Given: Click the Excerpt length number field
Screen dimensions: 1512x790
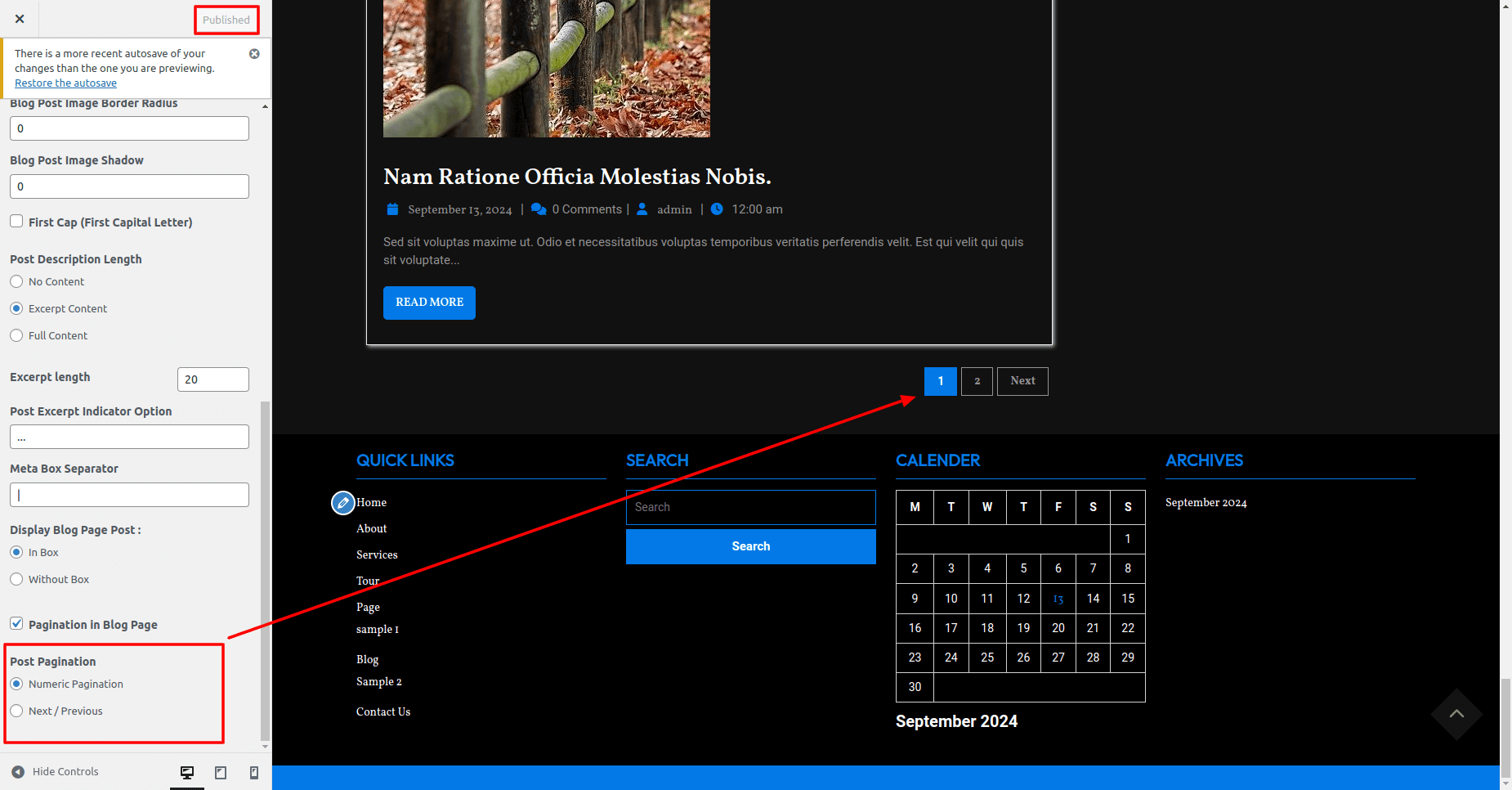Looking at the screenshot, I should coord(212,379).
